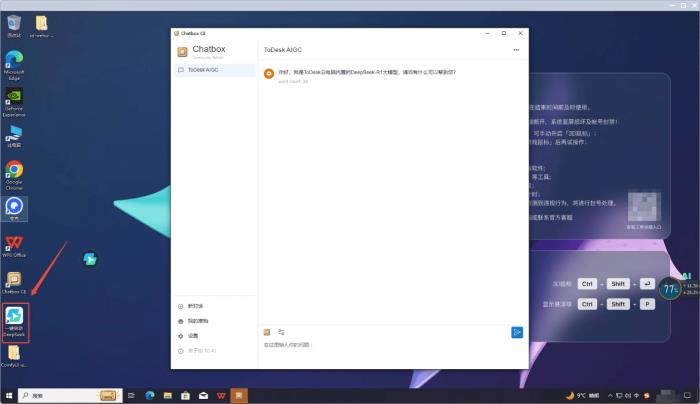Open the three-dot menu beside ToDesk AIGC title
This screenshot has height=404, width=700.
(x=517, y=50)
